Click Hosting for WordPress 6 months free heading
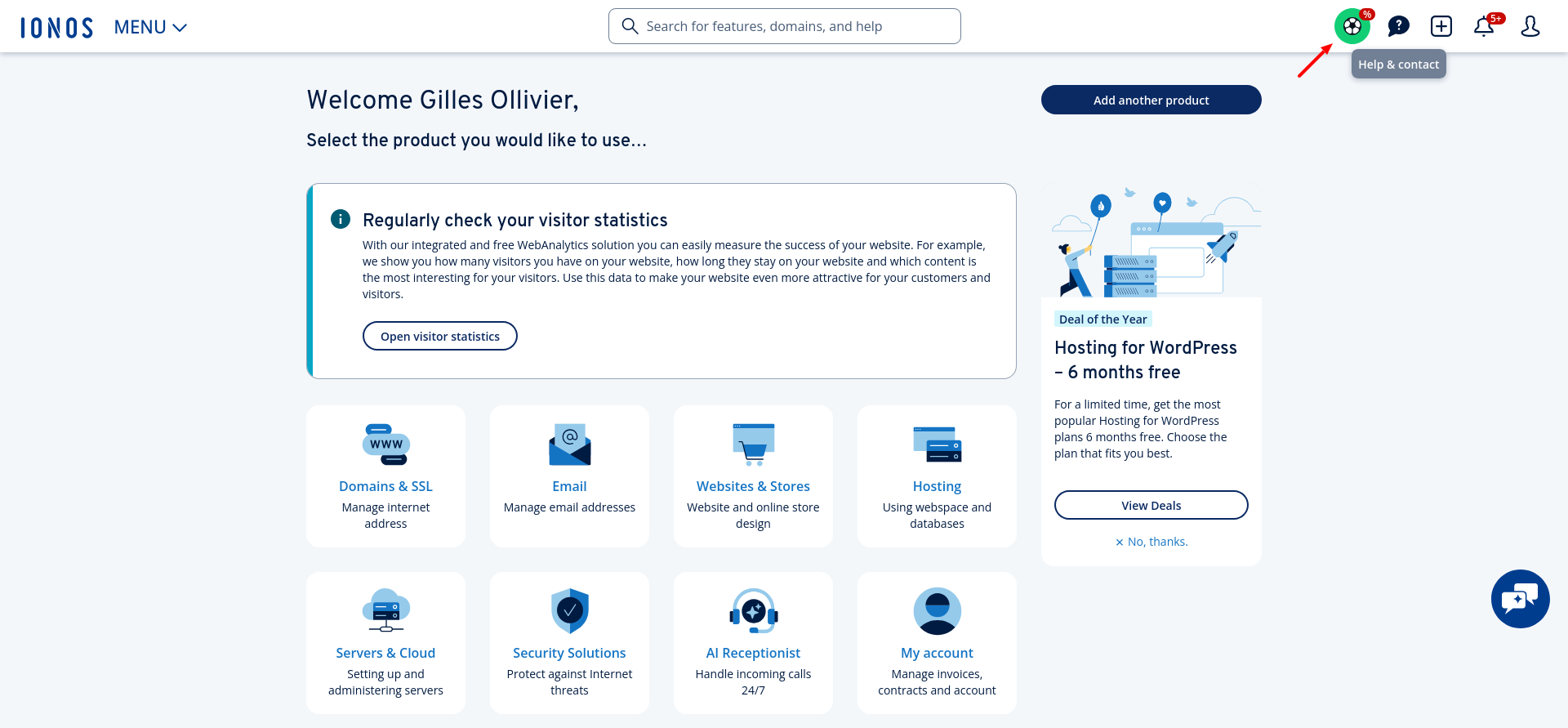 [x=1145, y=360]
